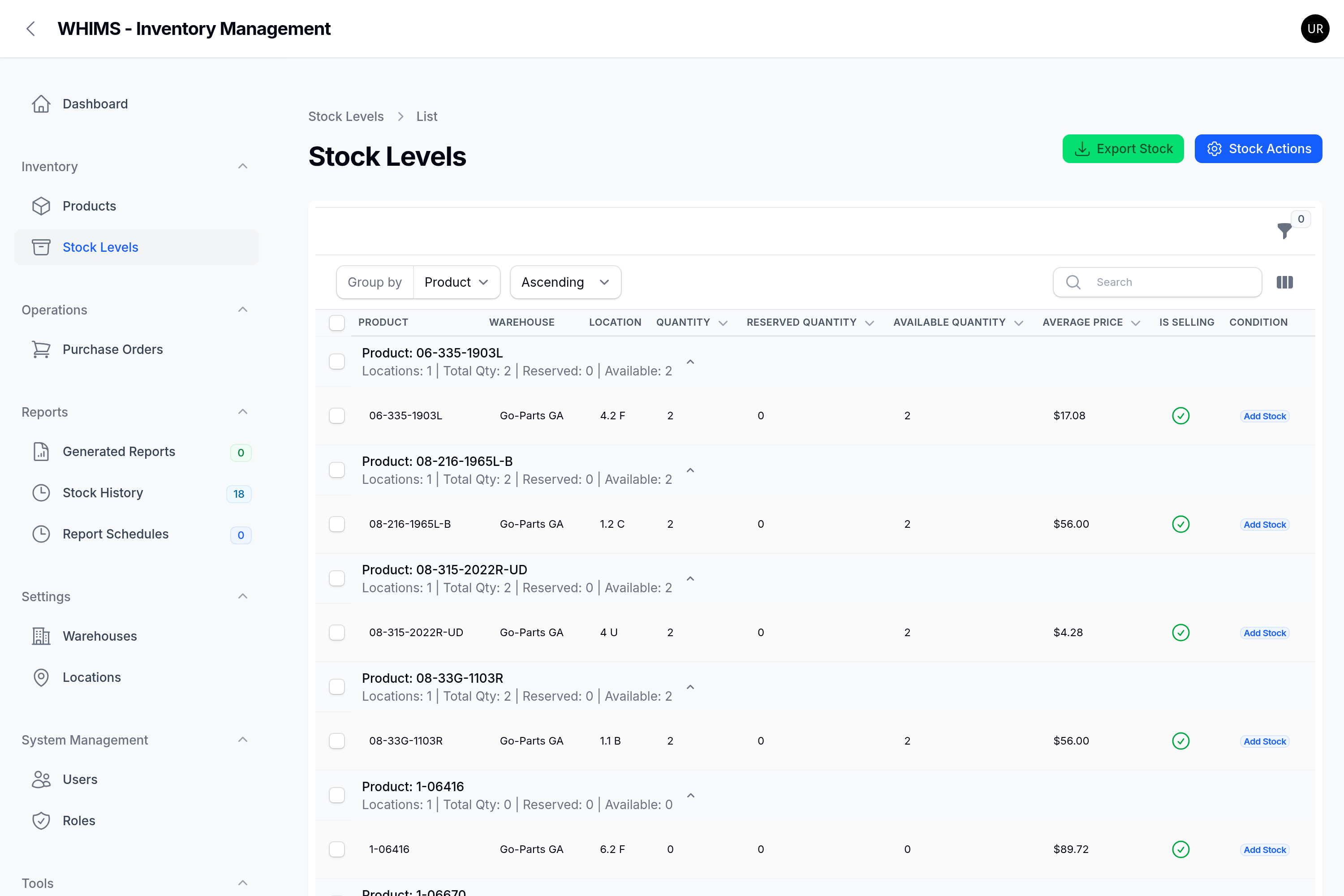The width and height of the screenshot is (1344, 896).
Task: Click the Products box icon
Action: 41,206
